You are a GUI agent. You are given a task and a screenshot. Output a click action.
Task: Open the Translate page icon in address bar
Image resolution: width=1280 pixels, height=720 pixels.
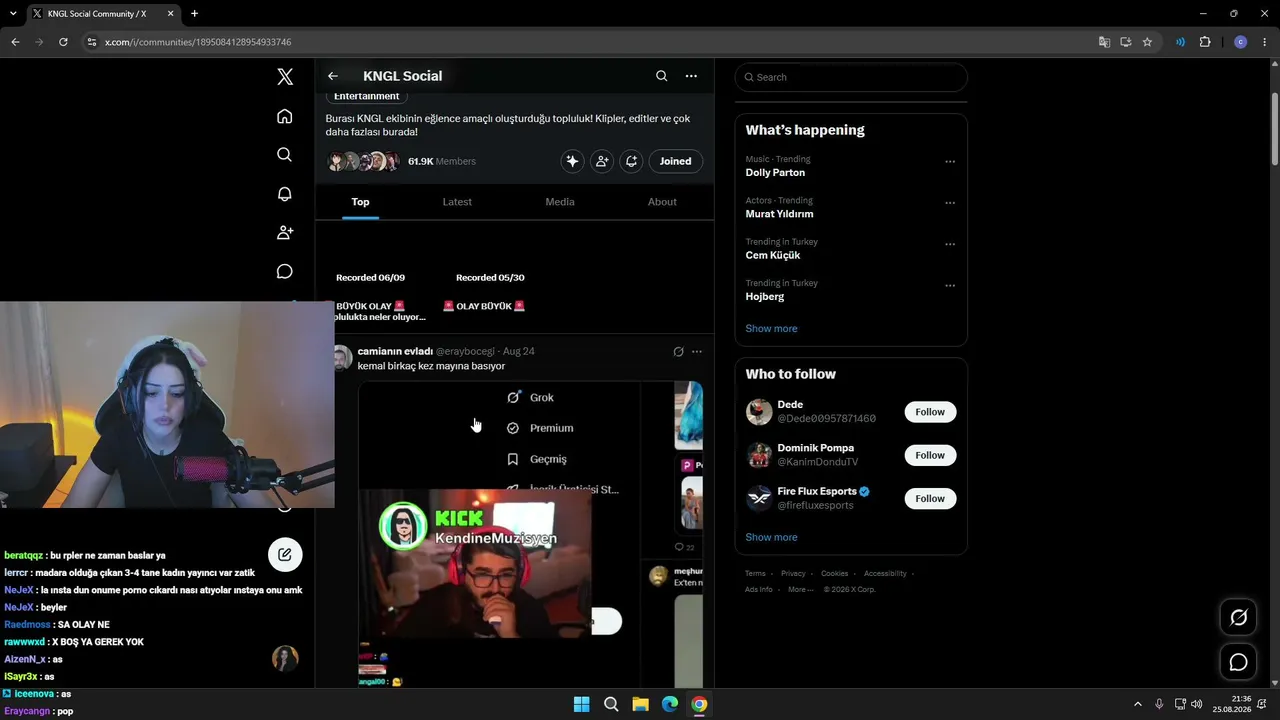pos(1104,42)
